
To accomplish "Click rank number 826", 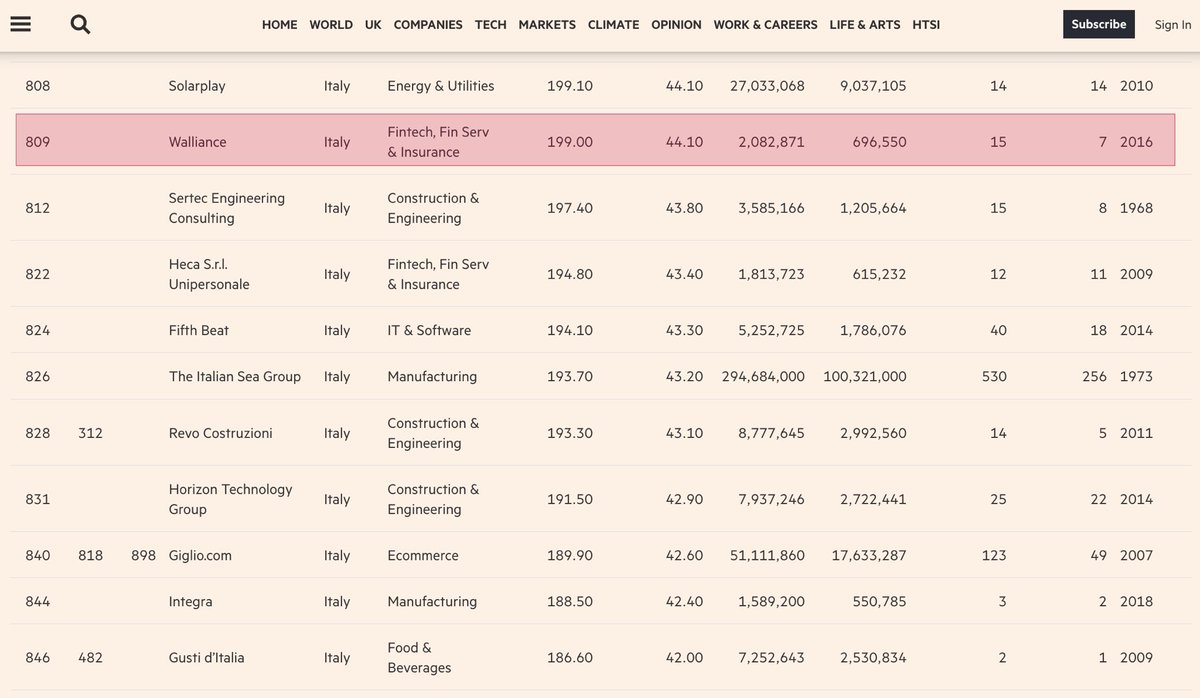I will pos(38,376).
